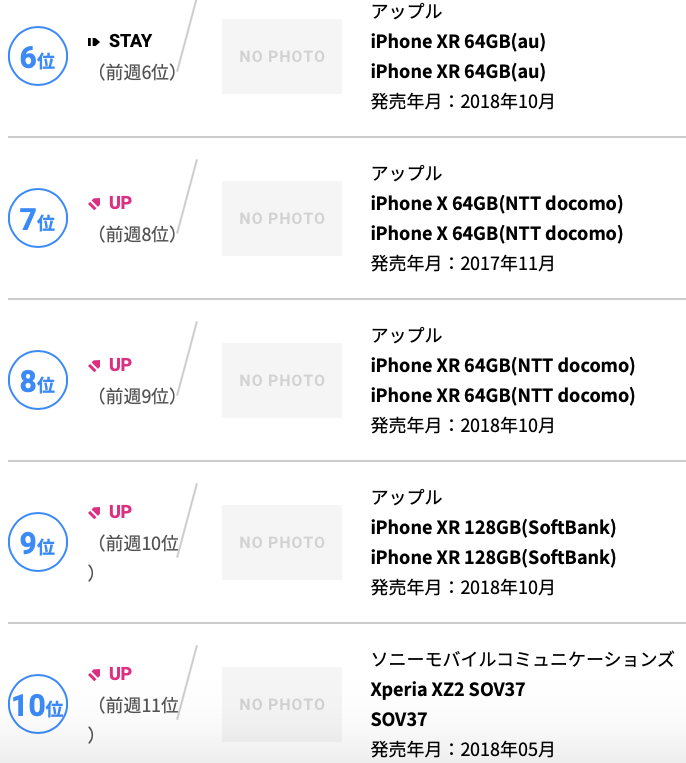Open first iPhone XR 128GB(SoftBank) title link
The height and width of the screenshot is (763, 686).
point(493,527)
